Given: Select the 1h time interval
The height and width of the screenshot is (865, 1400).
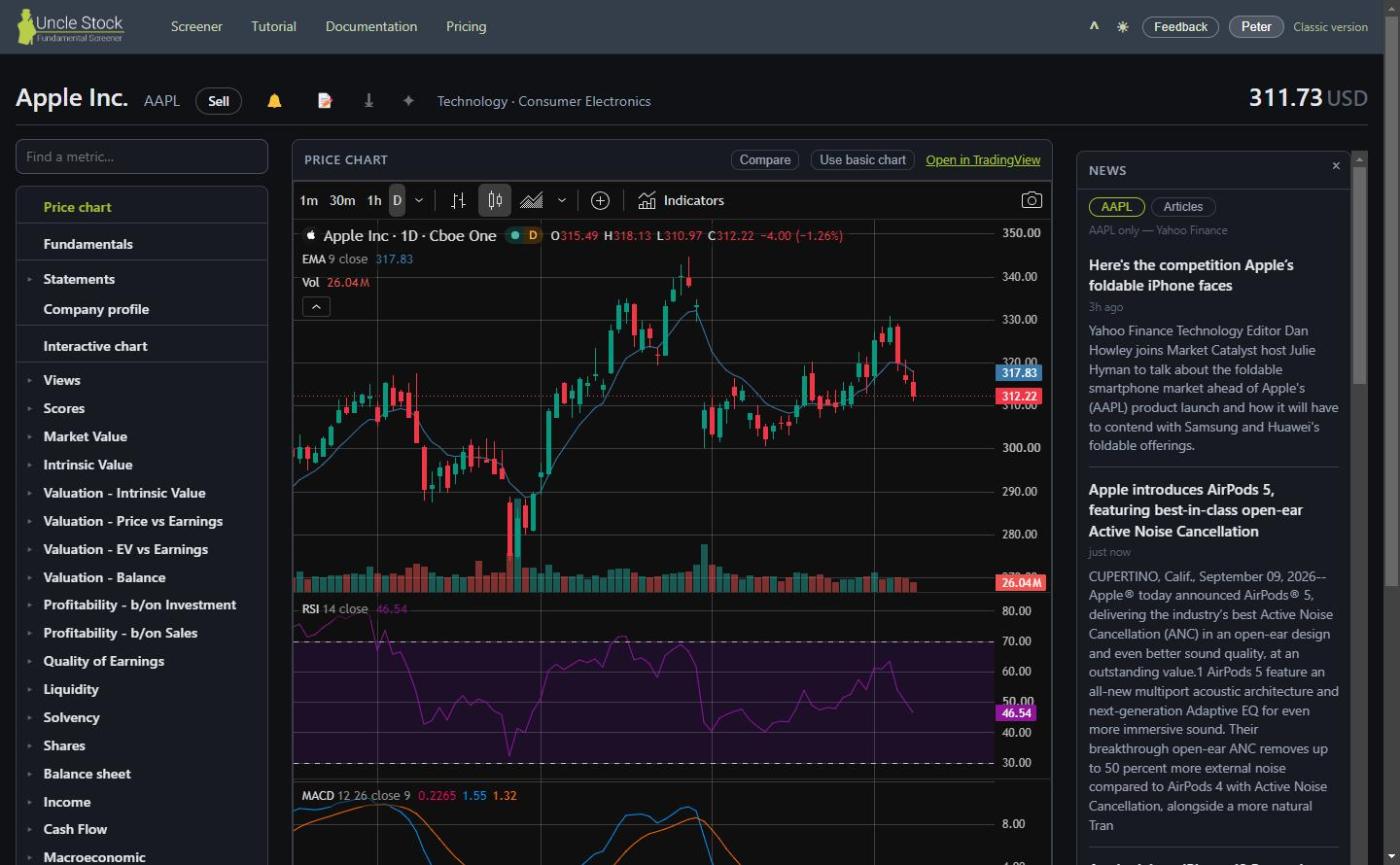Looking at the screenshot, I should (x=374, y=200).
